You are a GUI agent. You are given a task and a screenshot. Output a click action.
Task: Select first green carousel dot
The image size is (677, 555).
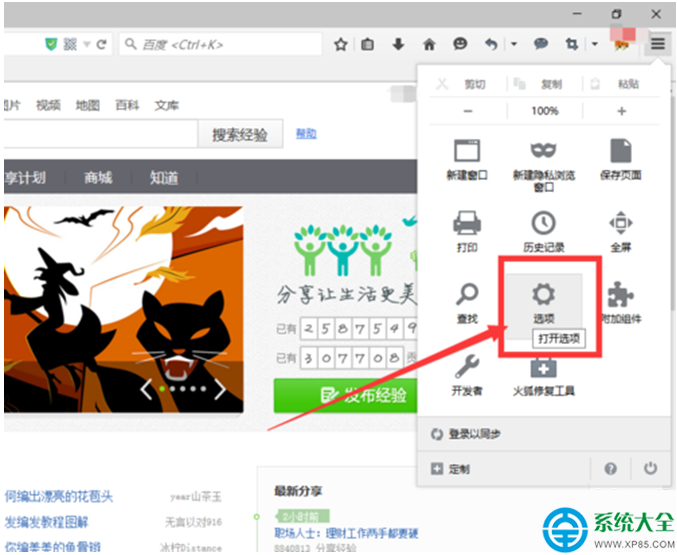coord(162,389)
